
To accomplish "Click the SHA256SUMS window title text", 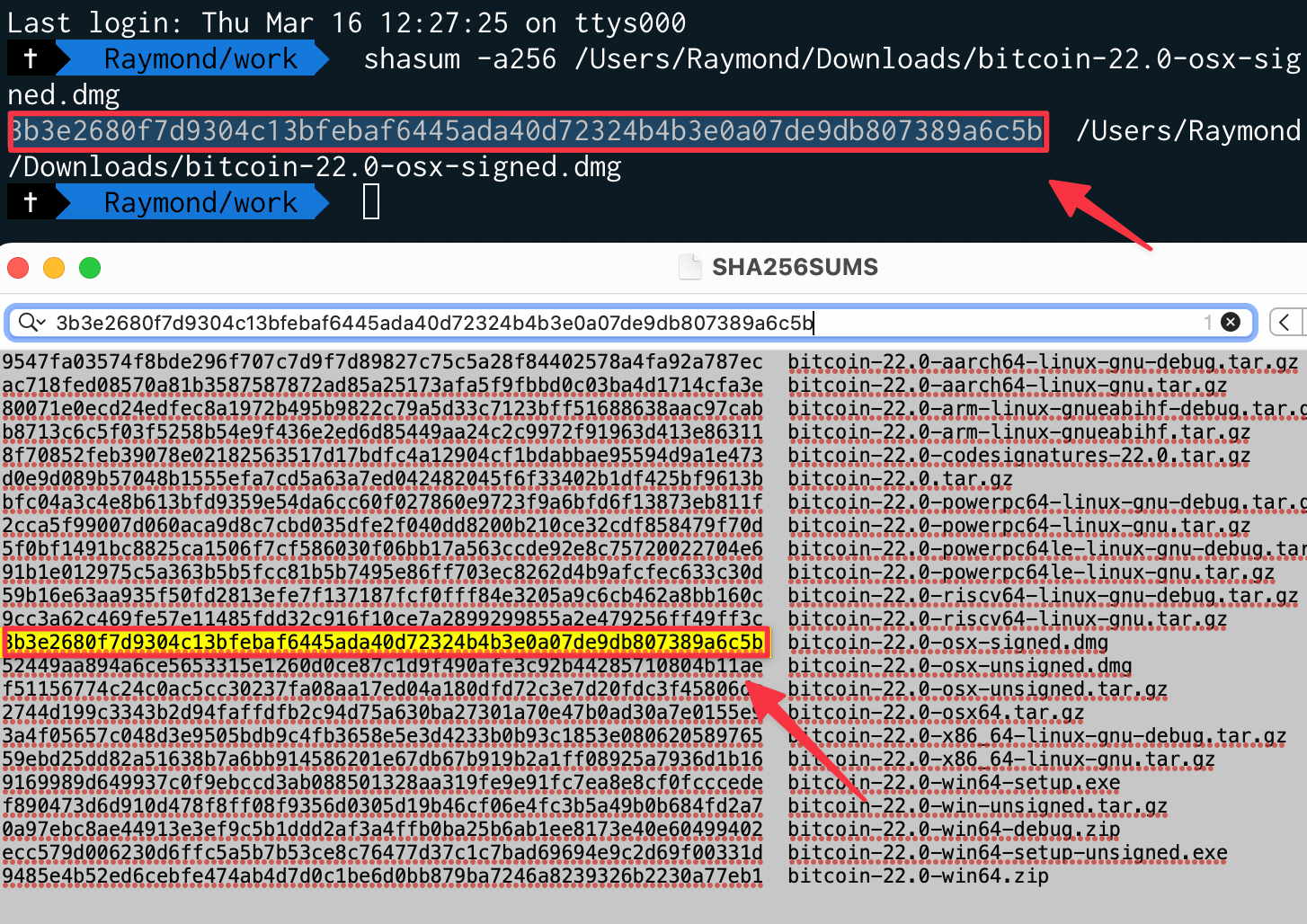I will (x=795, y=267).
